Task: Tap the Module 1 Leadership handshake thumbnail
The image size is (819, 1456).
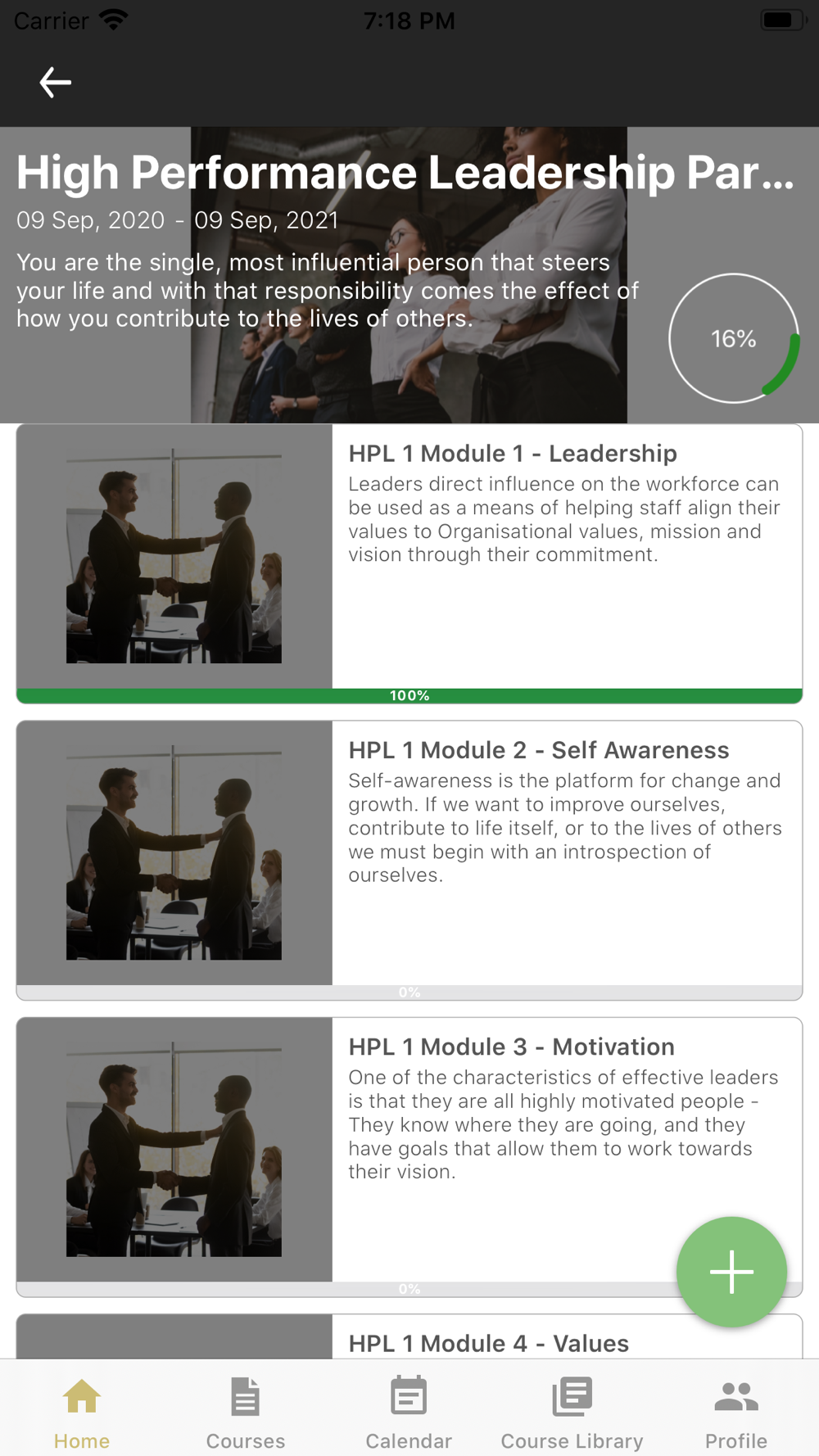Action: point(174,556)
